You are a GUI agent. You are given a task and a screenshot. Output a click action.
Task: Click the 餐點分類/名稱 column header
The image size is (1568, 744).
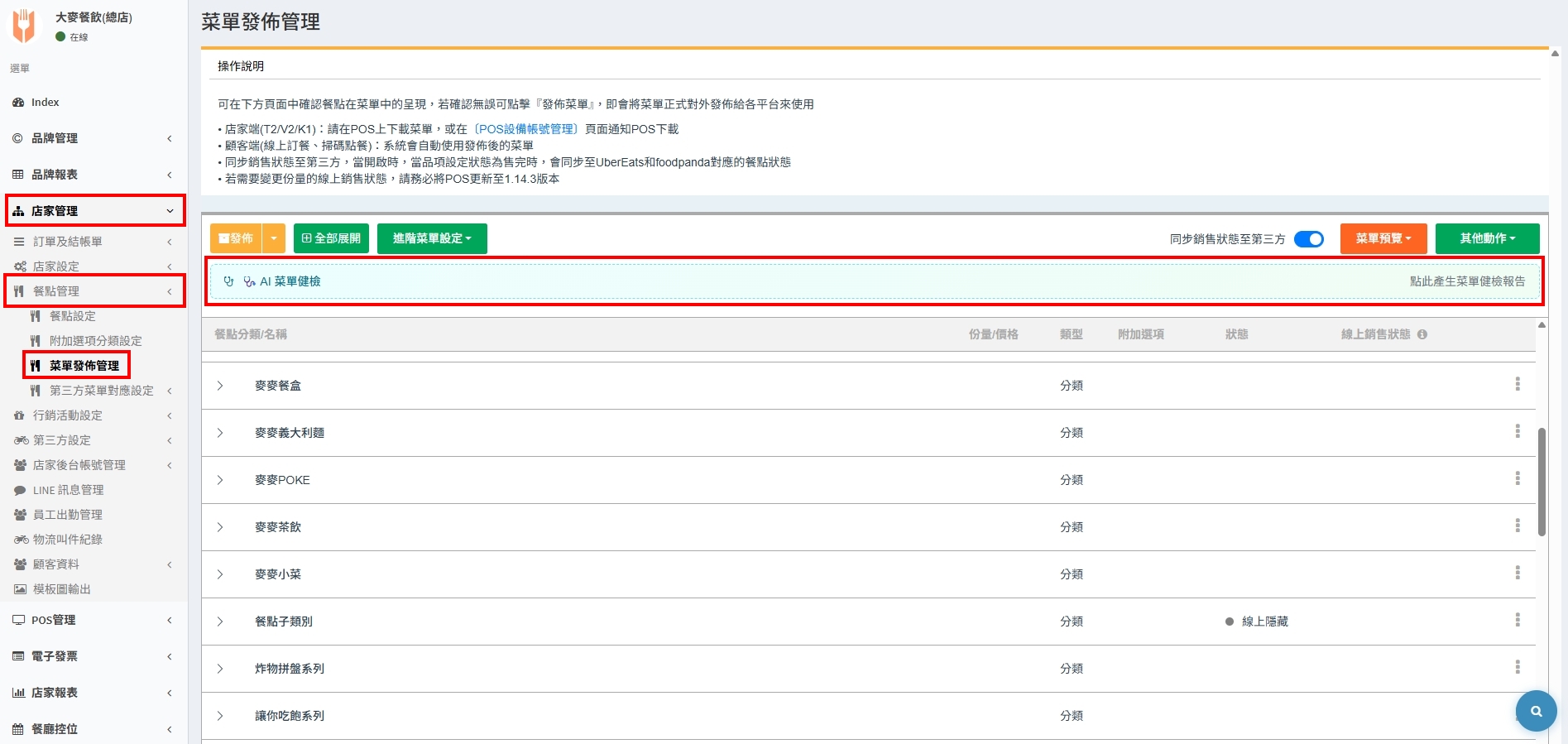tap(251, 334)
